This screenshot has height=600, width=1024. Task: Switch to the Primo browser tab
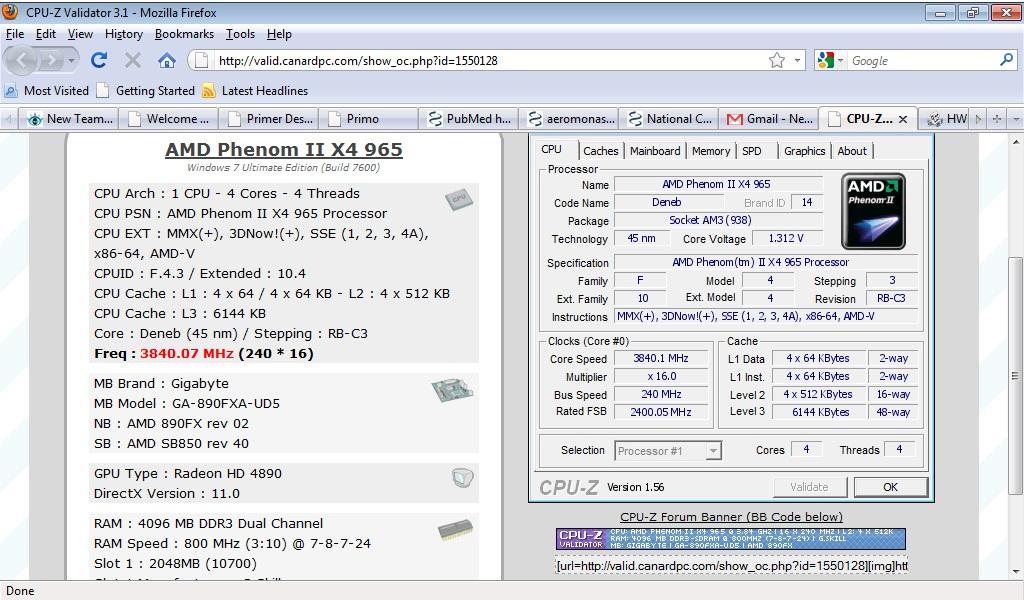(x=369, y=119)
